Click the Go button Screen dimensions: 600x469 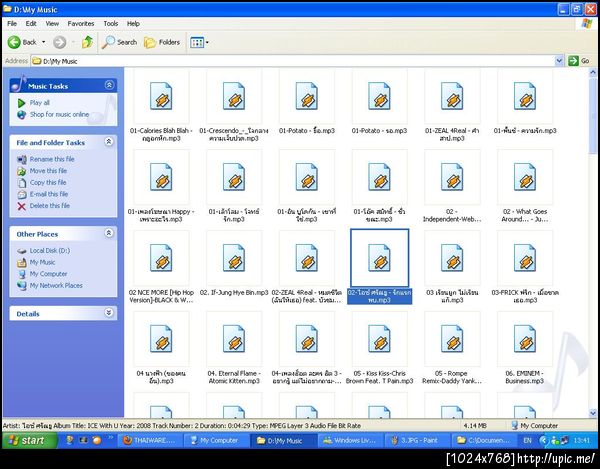[x=579, y=61]
